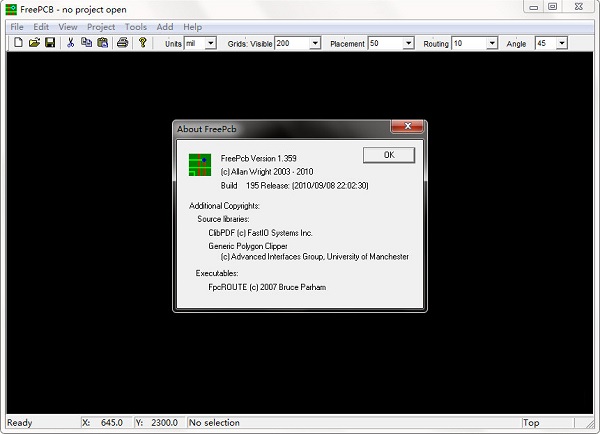
Task: Click the Cut scissors icon
Action: pyautogui.click(x=70, y=42)
